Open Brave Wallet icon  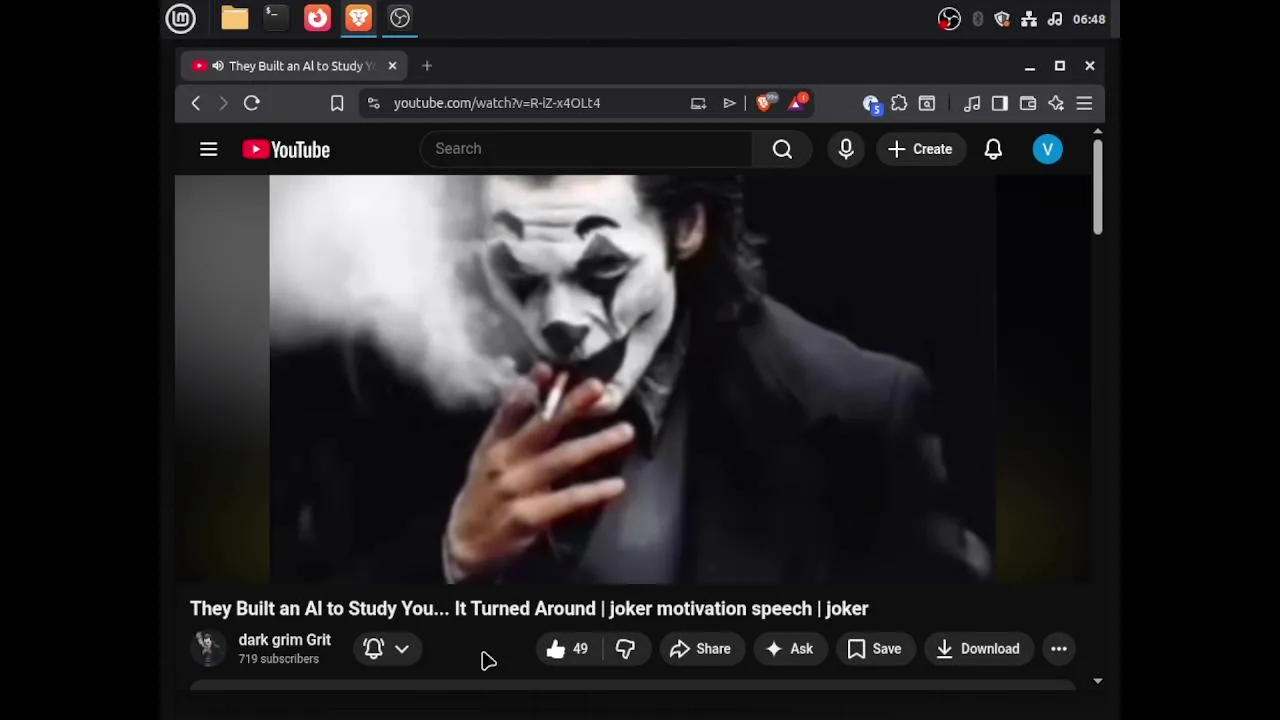point(1027,103)
